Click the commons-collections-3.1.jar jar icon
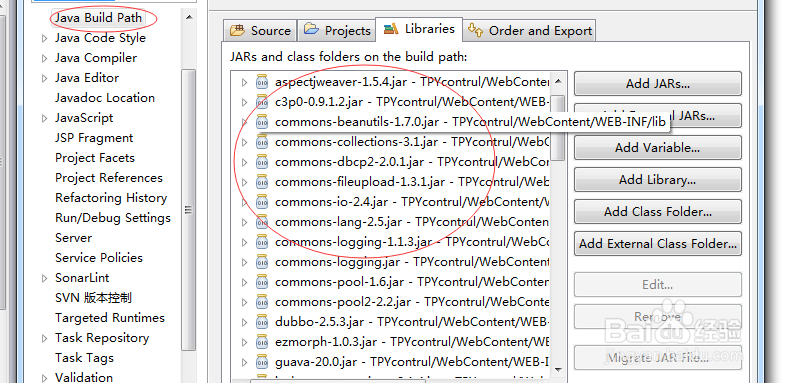Viewport: 788px width, 383px height. pos(262,142)
